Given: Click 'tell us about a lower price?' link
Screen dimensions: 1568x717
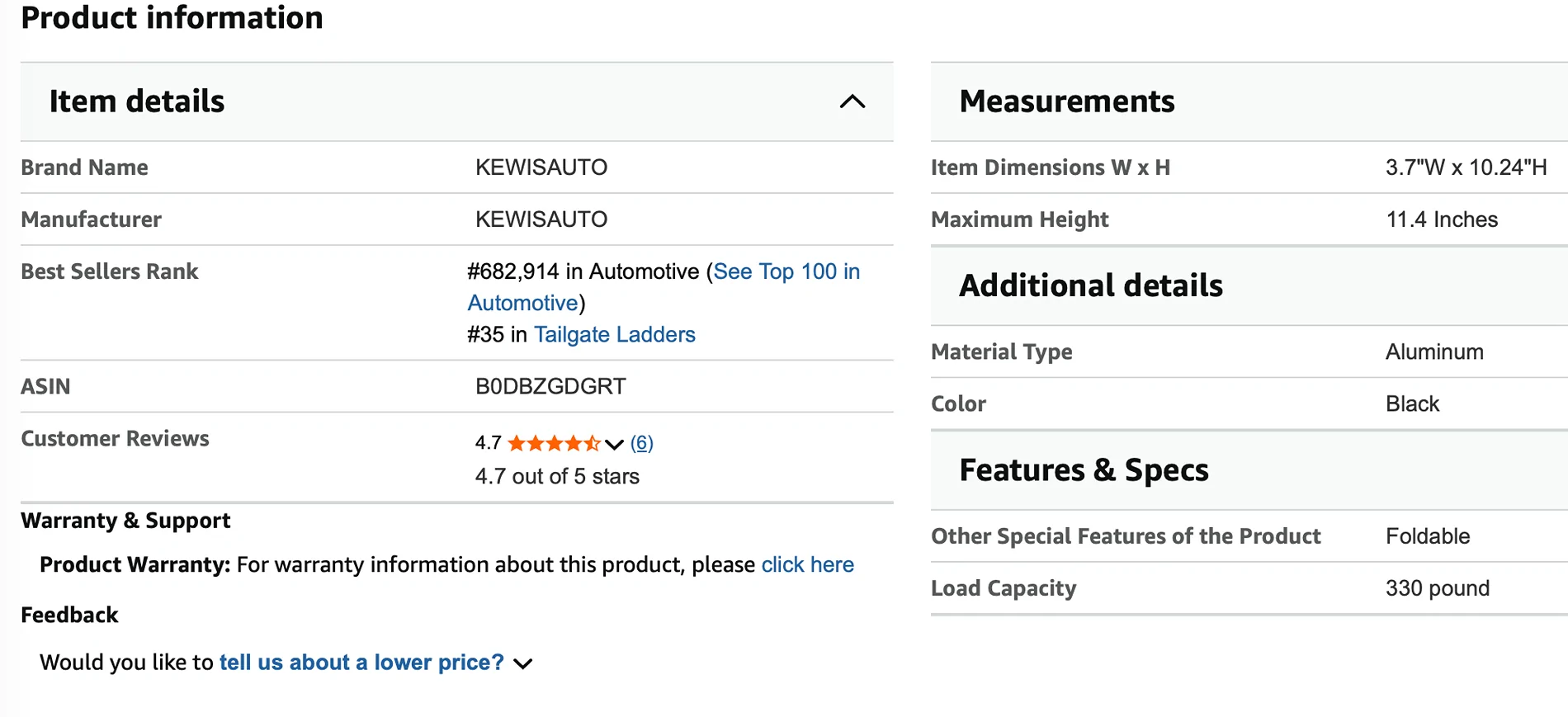Looking at the screenshot, I should click(x=361, y=663).
